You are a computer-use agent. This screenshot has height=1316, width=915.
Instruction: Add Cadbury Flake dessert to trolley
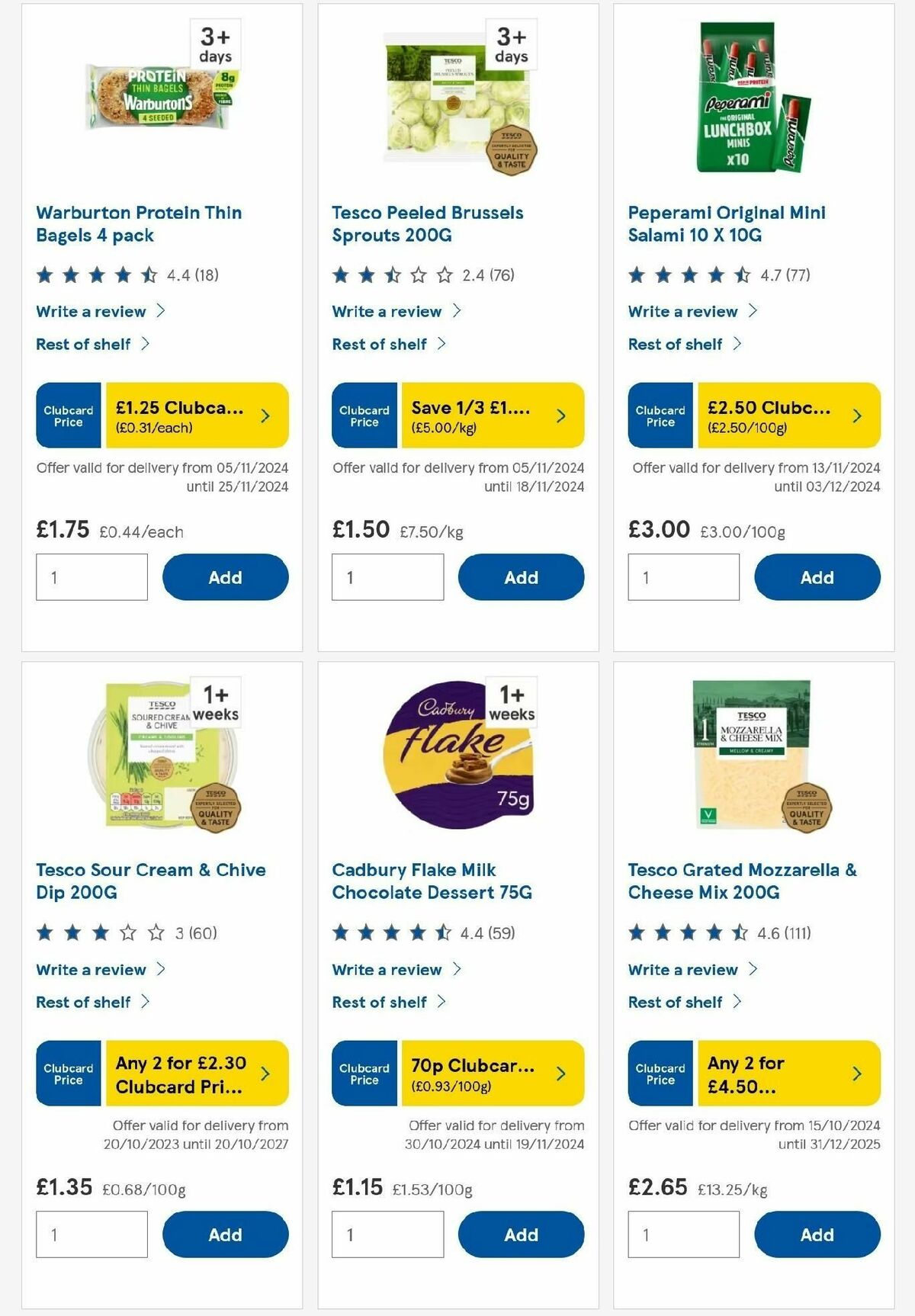click(521, 1234)
